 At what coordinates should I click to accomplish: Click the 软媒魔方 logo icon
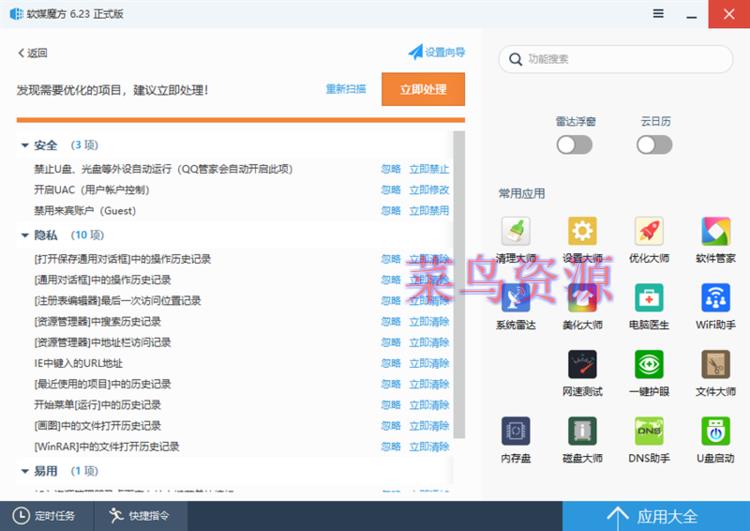(x=16, y=14)
